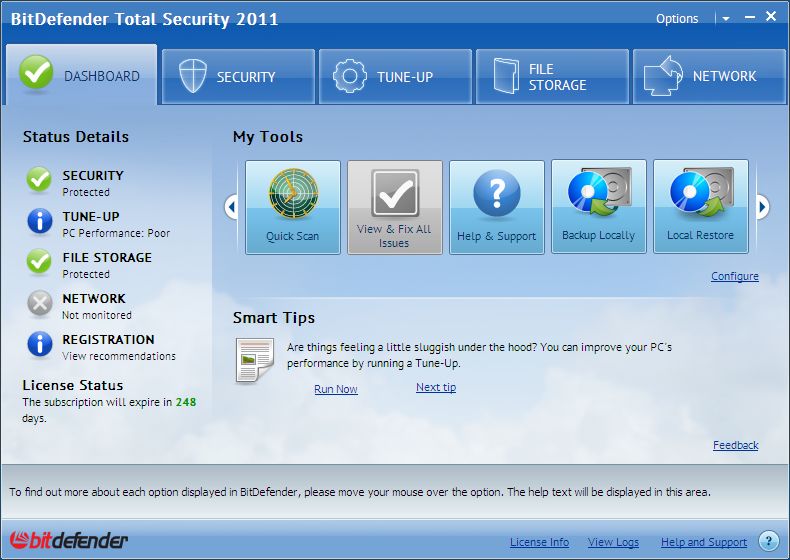
Task: Select the TUNE-UP status heading
Action: point(91,217)
